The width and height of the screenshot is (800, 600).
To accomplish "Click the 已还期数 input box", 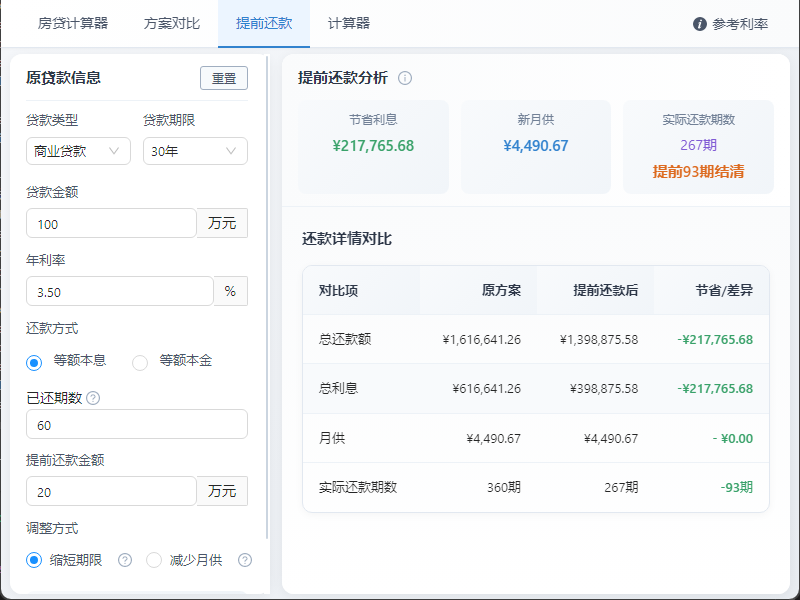I will (136, 424).
